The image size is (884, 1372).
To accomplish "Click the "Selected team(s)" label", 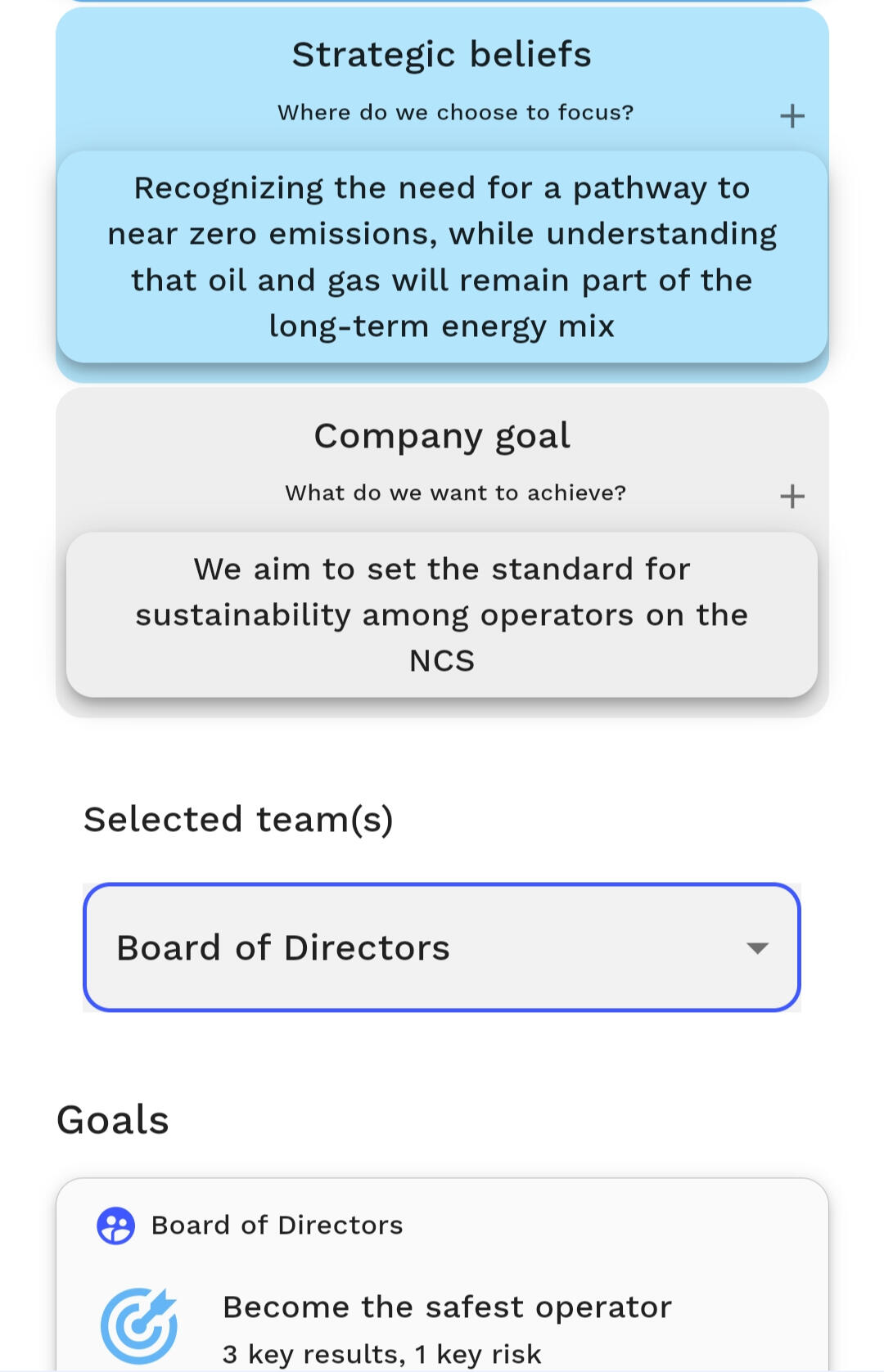I will (238, 820).
